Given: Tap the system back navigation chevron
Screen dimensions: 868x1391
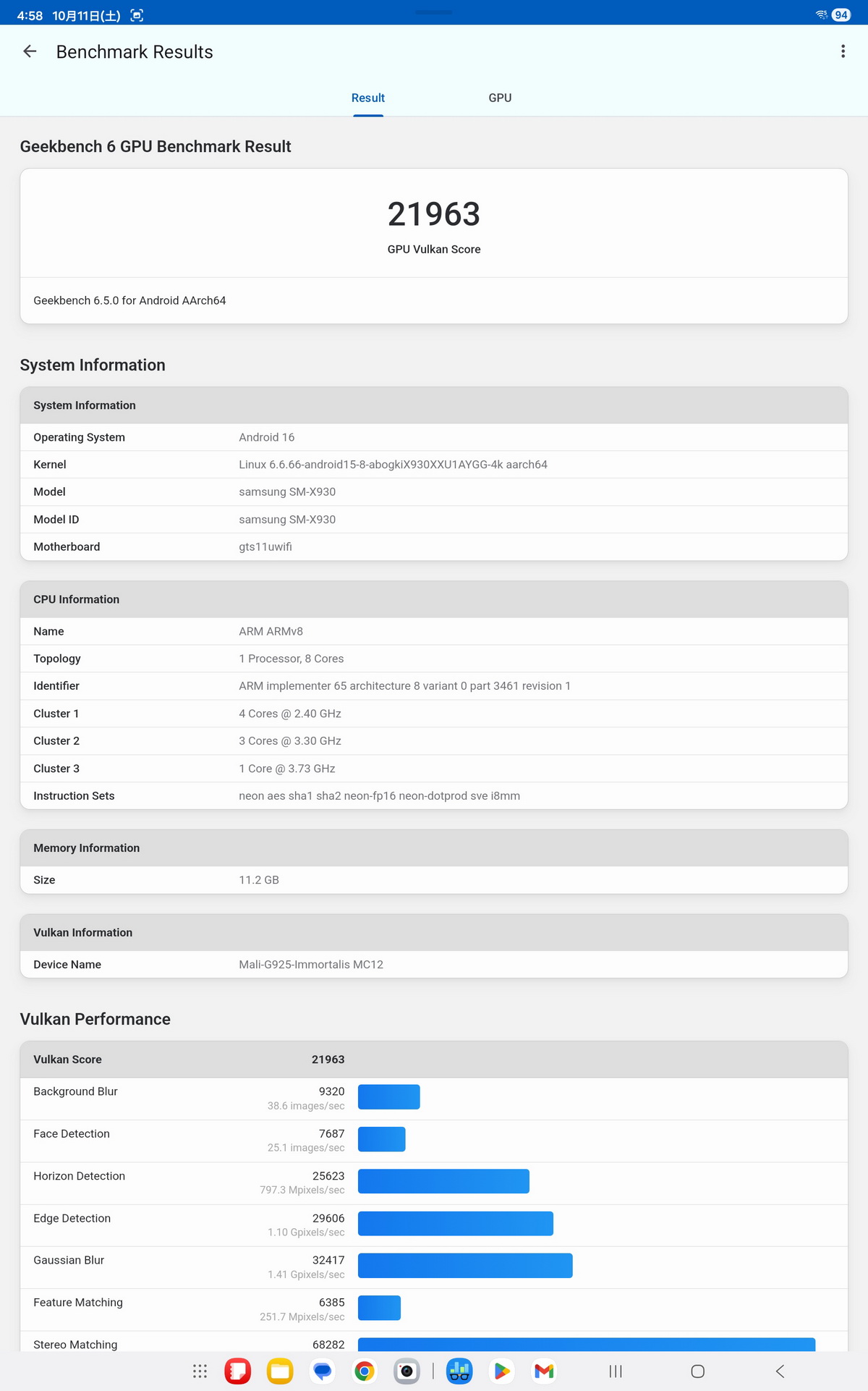Looking at the screenshot, I should (x=780, y=1371).
